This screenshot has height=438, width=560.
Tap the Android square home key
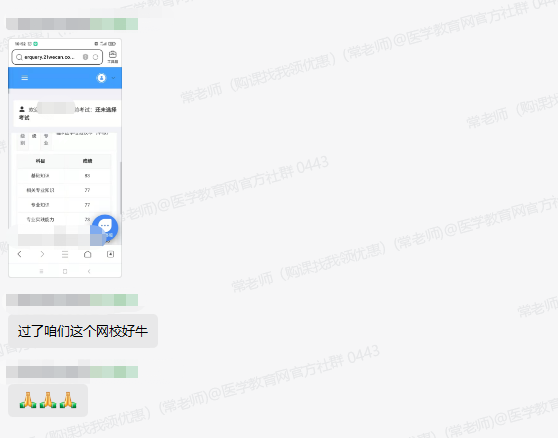tap(65, 271)
